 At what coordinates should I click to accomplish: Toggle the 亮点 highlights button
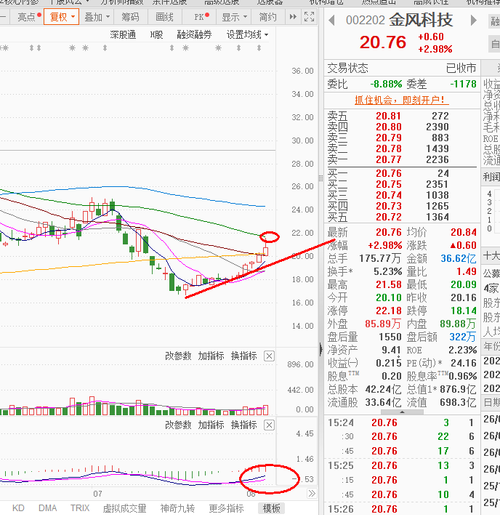(x=29, y=17)
